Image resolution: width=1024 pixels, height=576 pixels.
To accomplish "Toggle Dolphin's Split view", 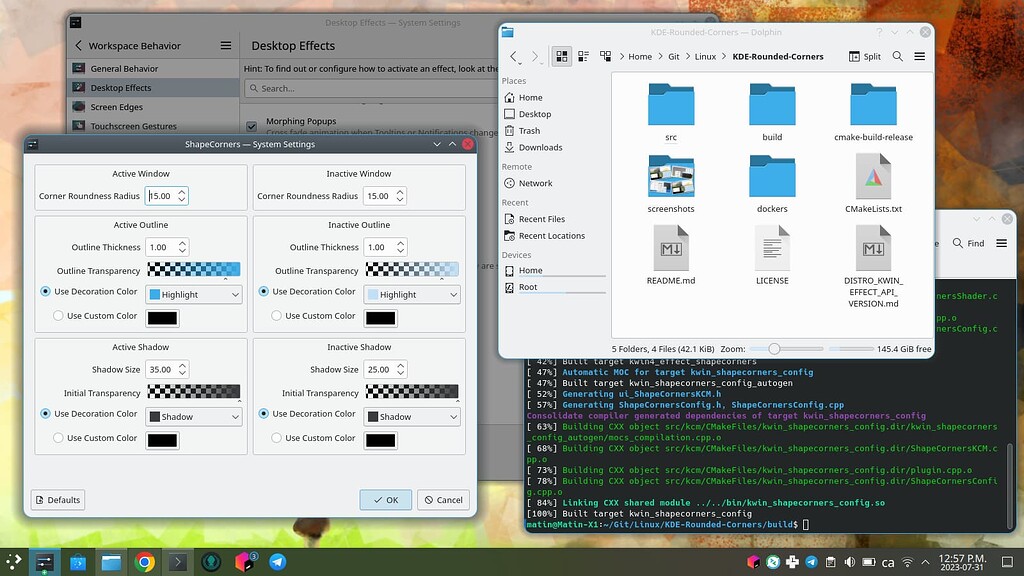I will [x=864, y=56].
